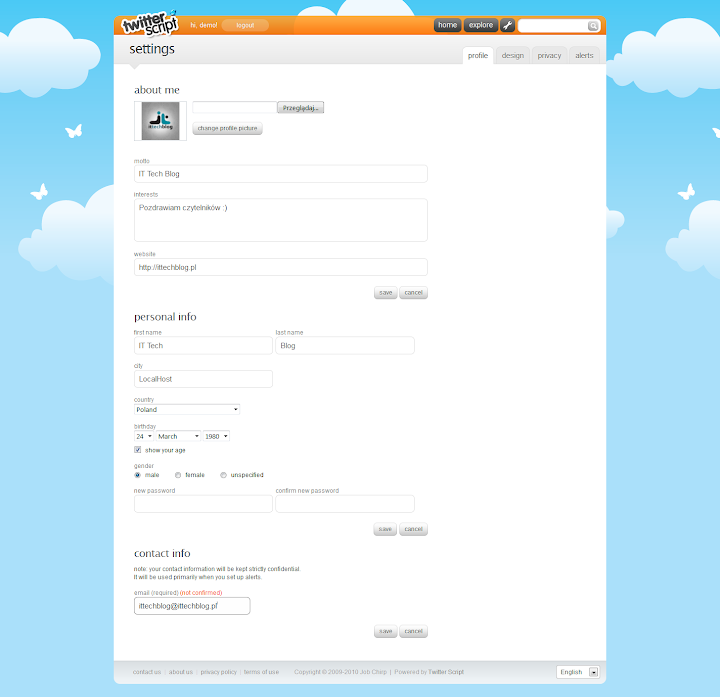Select the unspecified gender radio button
The image size is (720, 697).
coord(224,475)
